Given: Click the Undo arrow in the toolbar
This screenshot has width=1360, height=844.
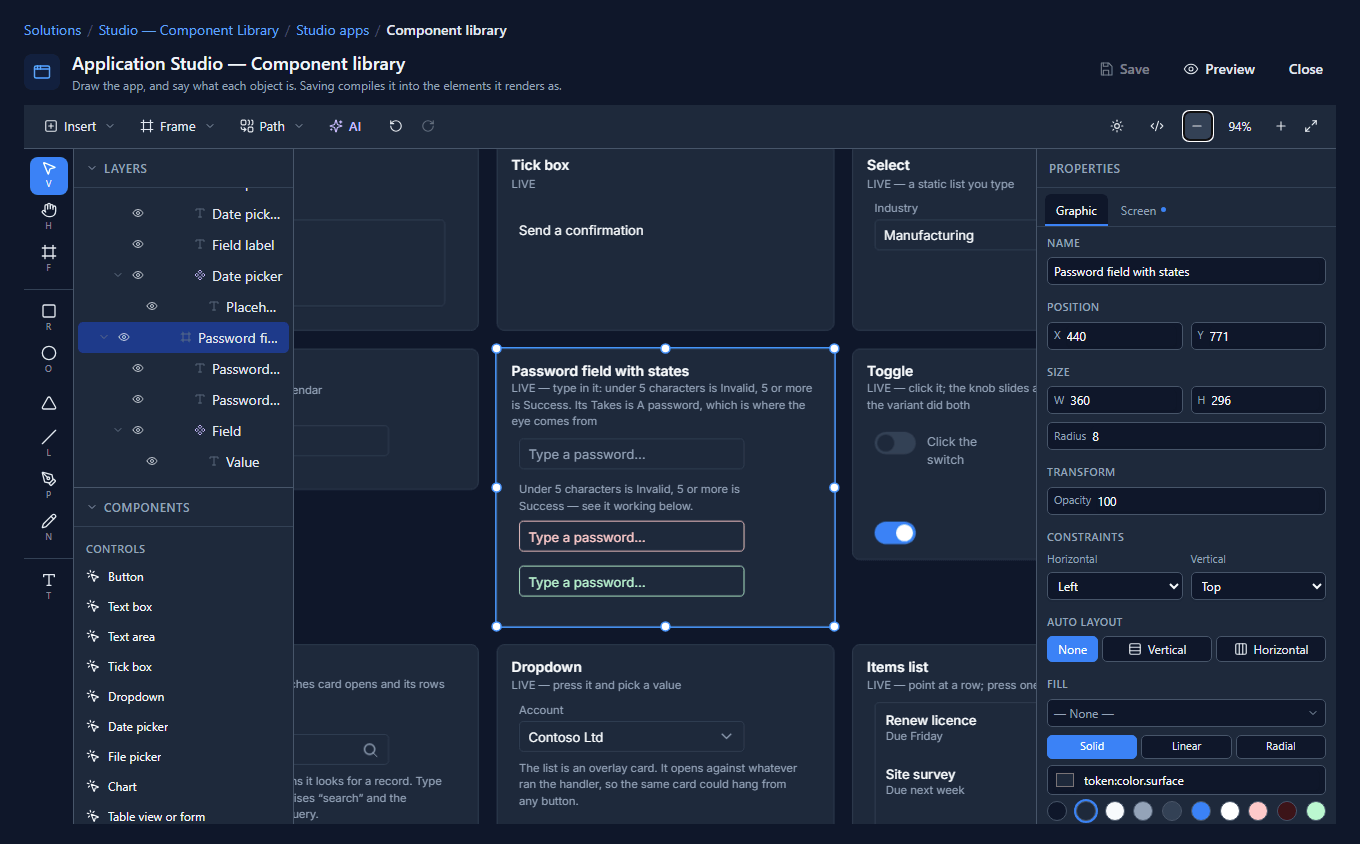Looking at the screenshot, I should [396, 127].
